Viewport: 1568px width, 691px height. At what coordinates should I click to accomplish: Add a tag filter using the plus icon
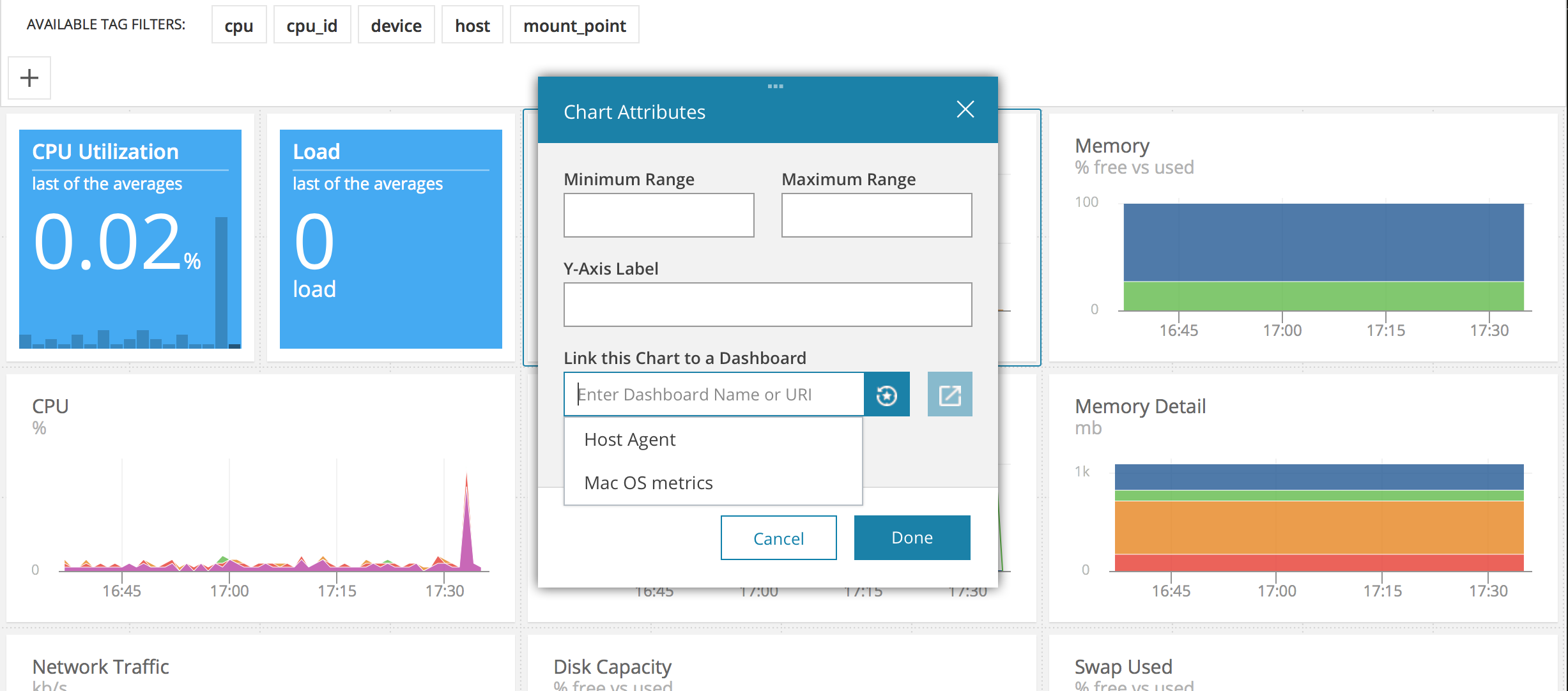pyautogui.click(x=29, y=77)
